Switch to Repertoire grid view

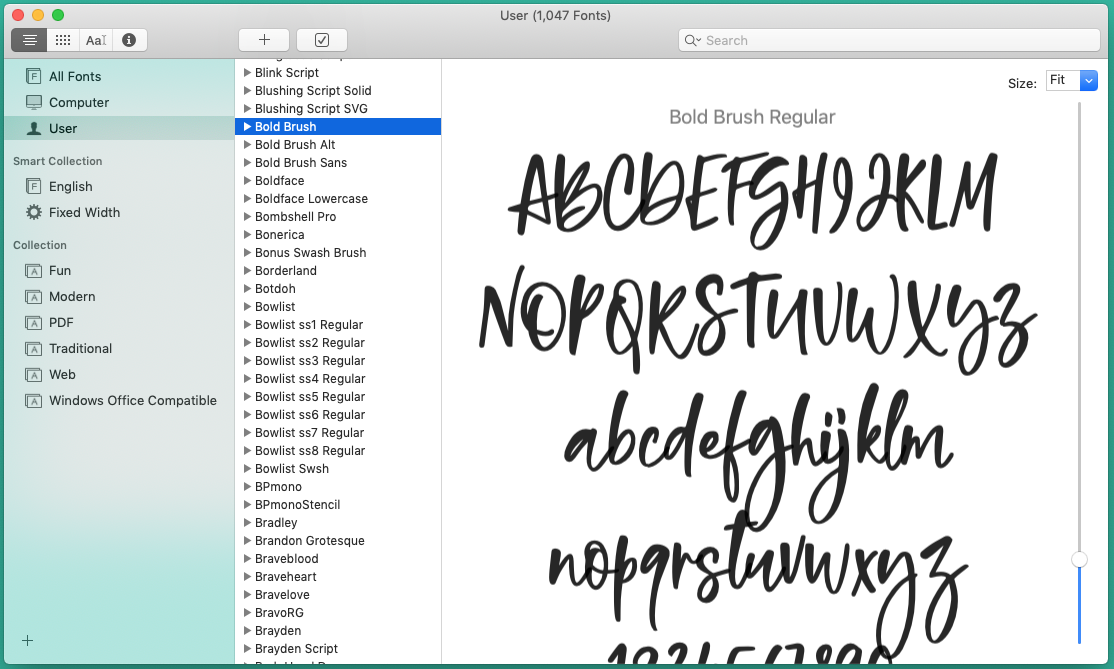[63, 40]
